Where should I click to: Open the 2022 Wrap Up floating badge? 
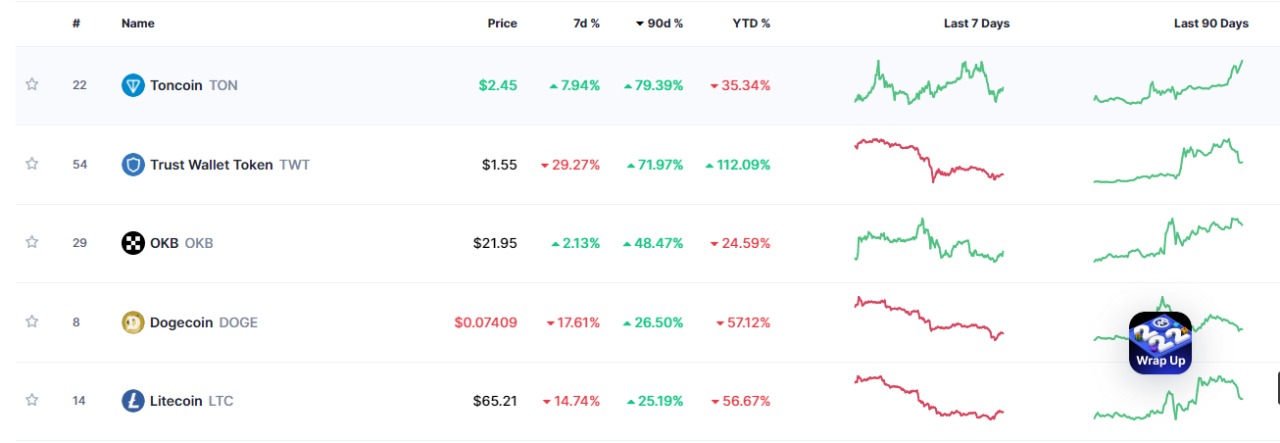tap(1160, 343)
